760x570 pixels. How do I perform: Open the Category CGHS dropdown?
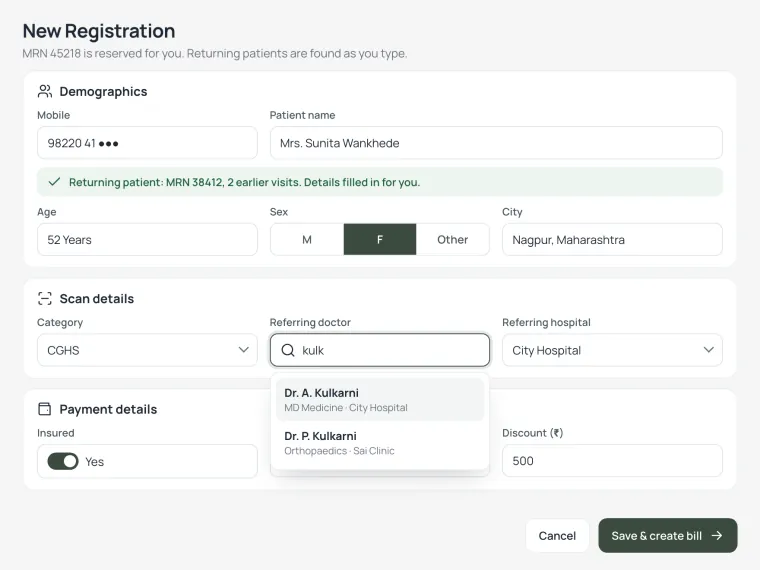pos(147,350)
